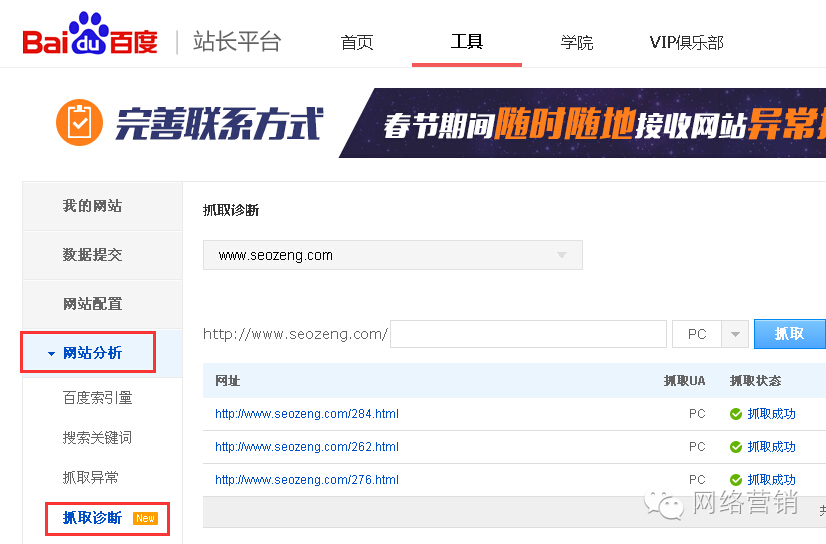This screenshot has height=544, width=826.
Task: Open link seozeng.com/262.html
Action: (x=307, y=447)
